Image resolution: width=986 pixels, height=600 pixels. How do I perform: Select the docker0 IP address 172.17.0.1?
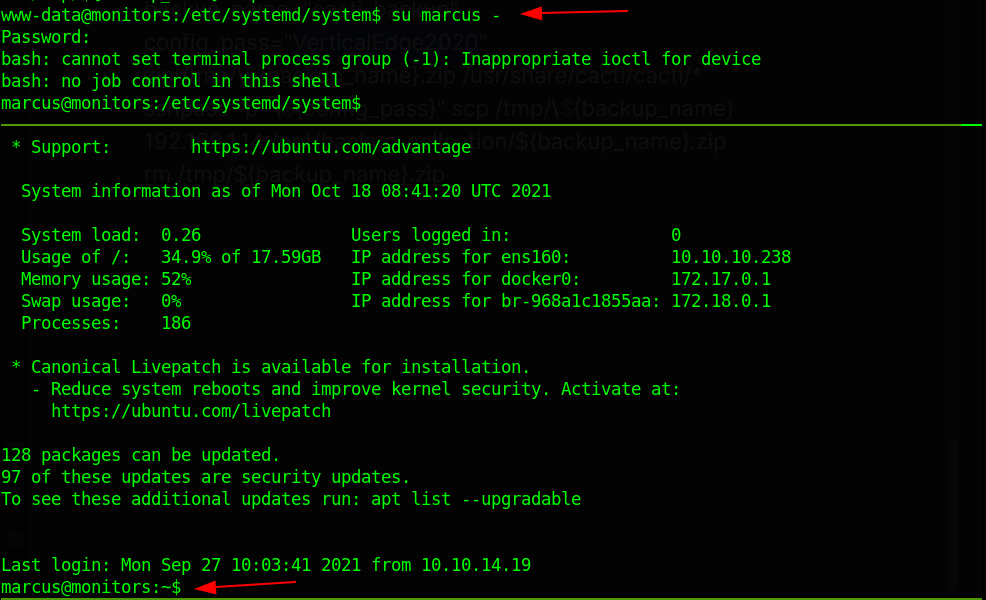(x=721, y=280)
